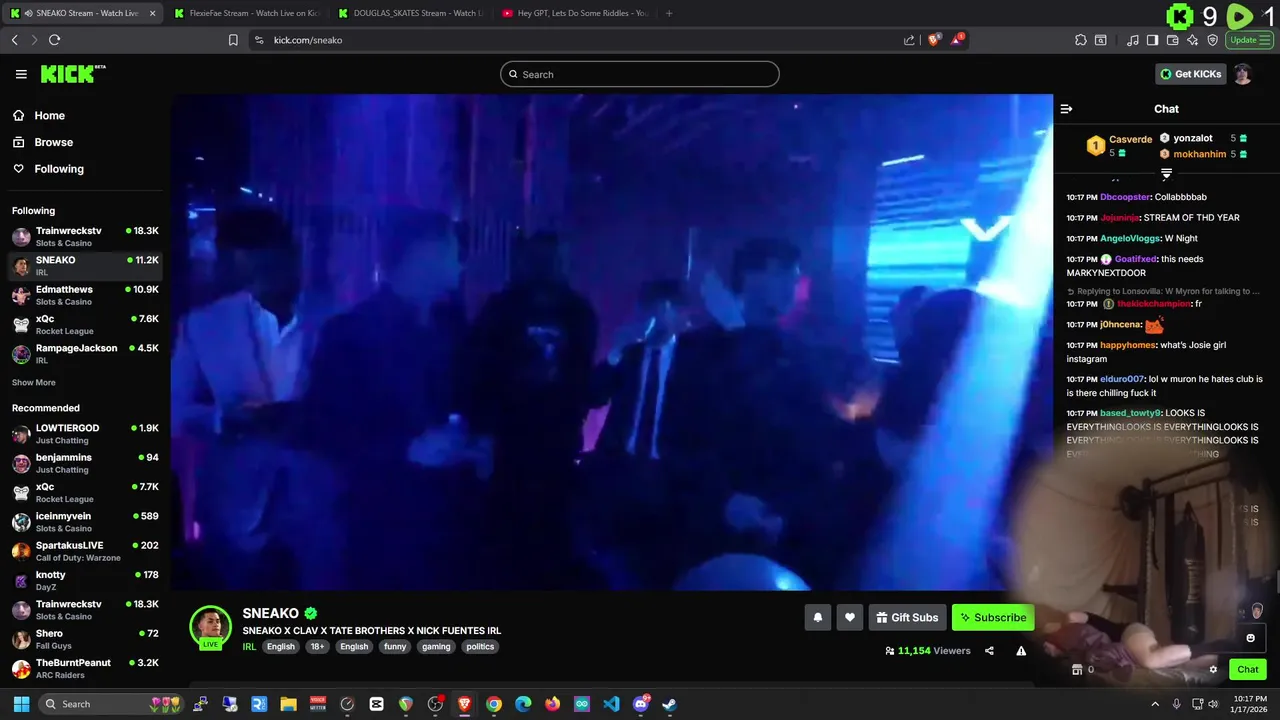Collapse the chat panel arrow
1280x720 pixels.
[1066, 109]
